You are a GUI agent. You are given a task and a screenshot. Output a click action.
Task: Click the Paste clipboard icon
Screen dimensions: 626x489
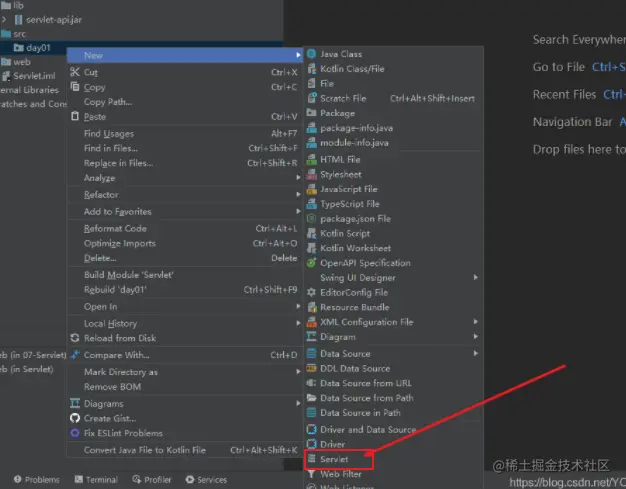[x=75, y=116]
